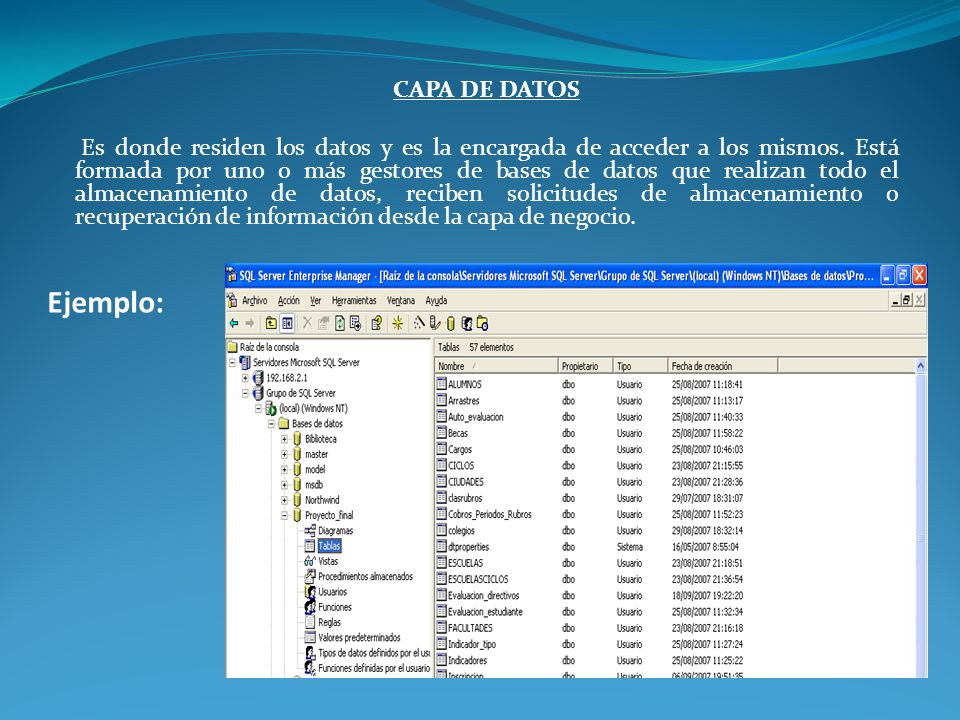Image resolution: width=960 pixels, height=720 pixels.
Task: Expand the Biblioteca database node
Action: [x=284, y=439]
